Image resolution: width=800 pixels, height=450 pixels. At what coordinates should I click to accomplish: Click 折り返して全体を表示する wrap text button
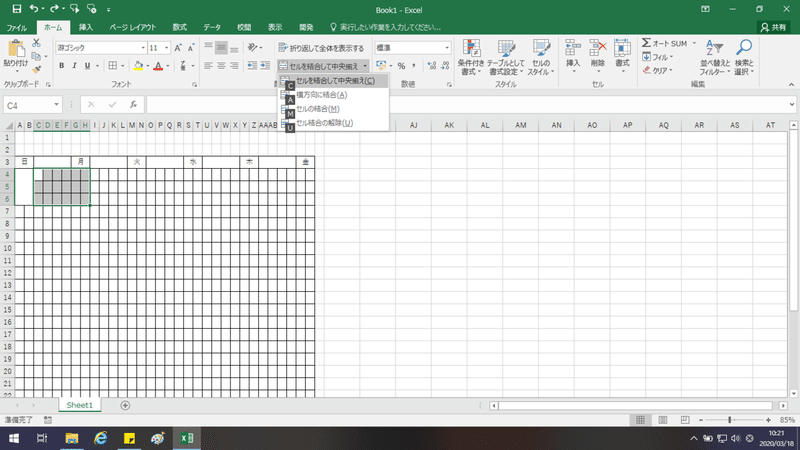pos(321,48)
